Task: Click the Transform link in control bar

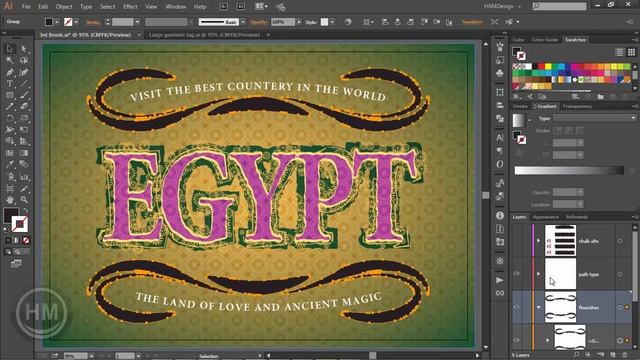Action: coord(472,22)
